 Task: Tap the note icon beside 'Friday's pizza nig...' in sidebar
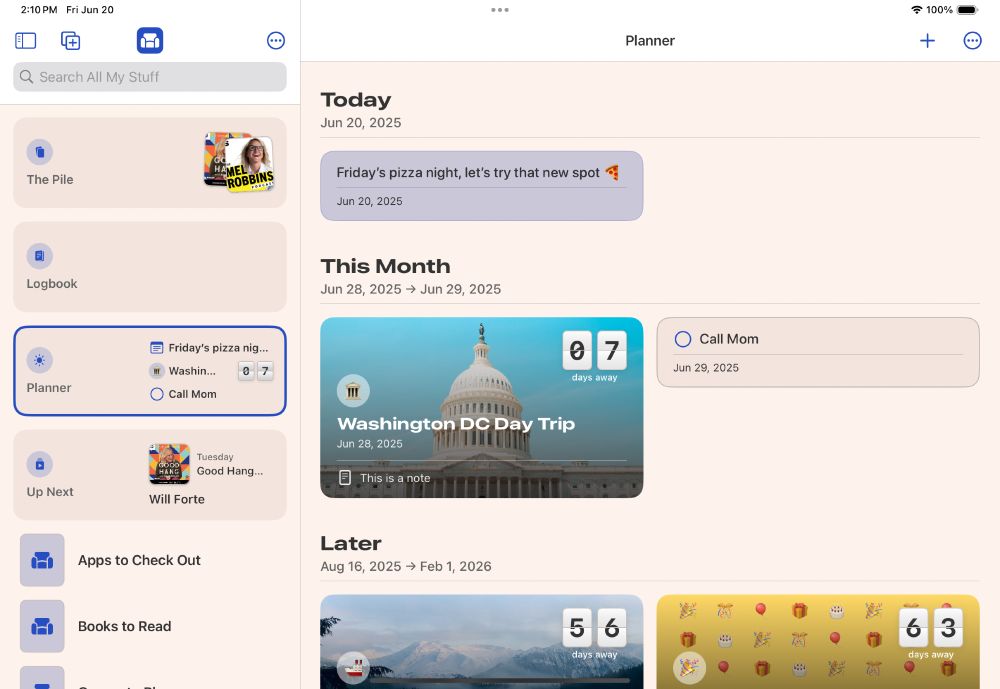pyautogui.click(x=156, y=348)
